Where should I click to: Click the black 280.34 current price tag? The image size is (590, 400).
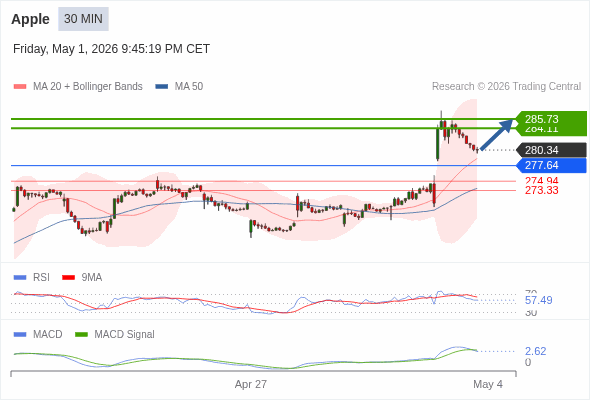[552, 150]
